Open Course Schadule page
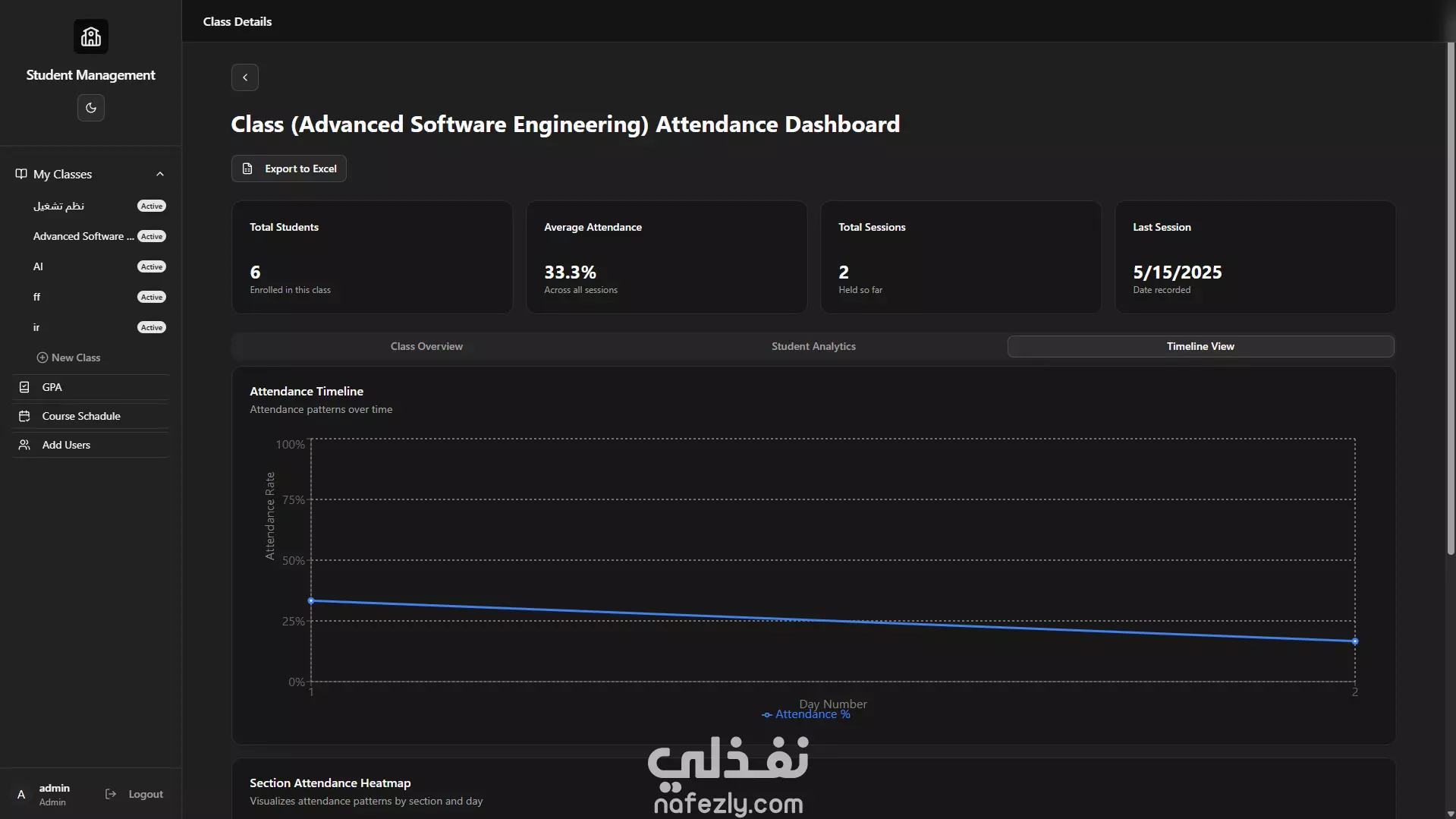This screenshot has width=1456, height=819. click(x=91, y=416)
